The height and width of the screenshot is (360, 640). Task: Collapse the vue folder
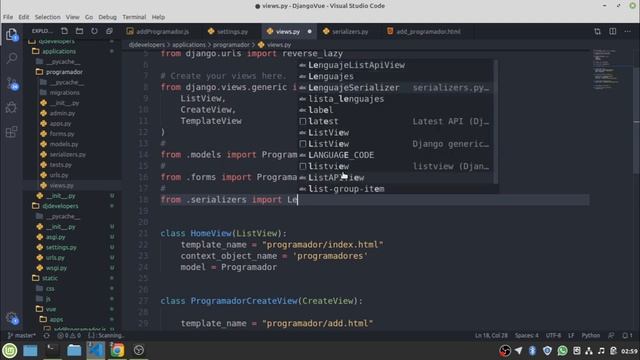coord(51,309)
